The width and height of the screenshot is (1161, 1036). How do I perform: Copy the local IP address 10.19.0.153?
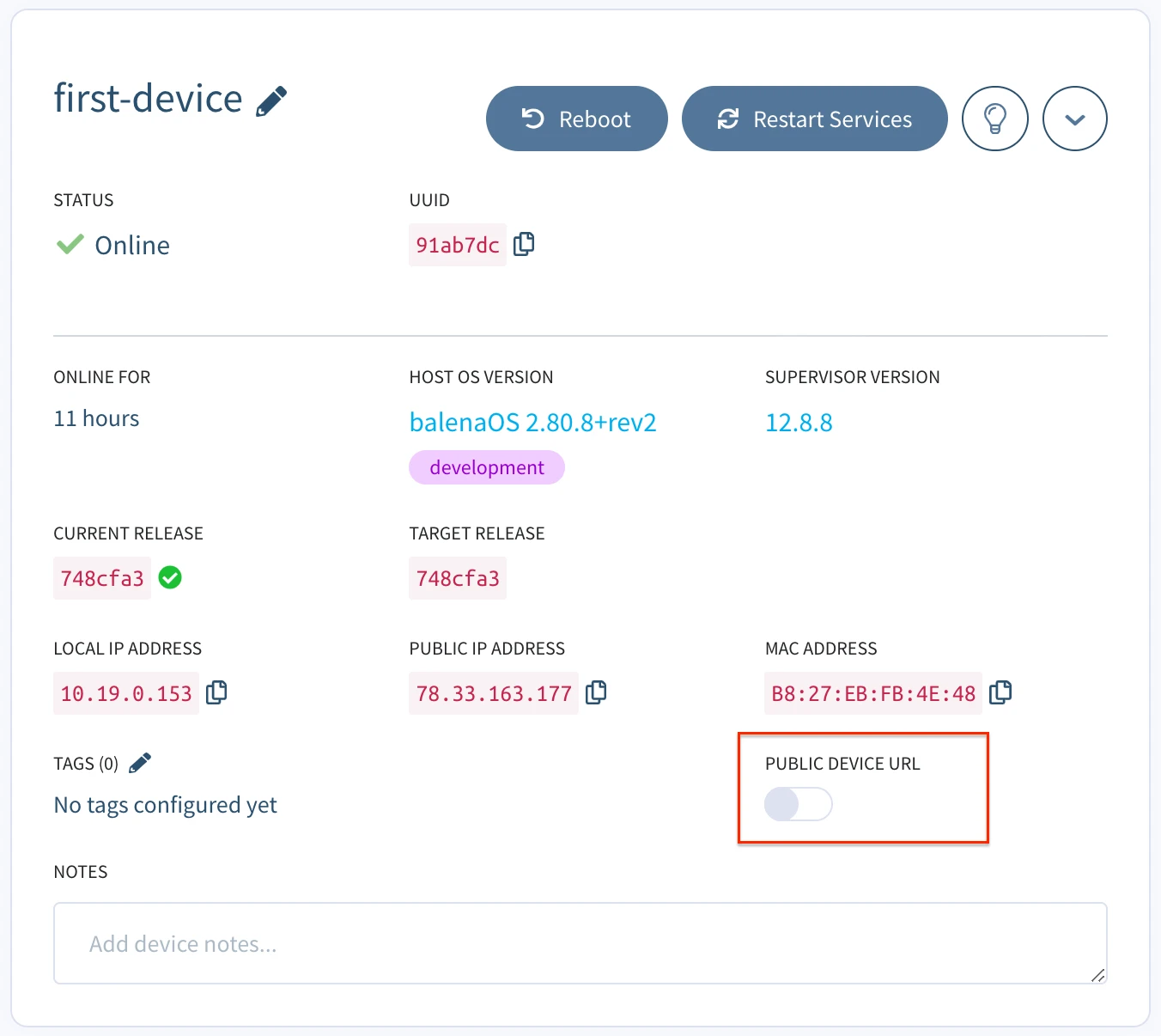(216, 692)
